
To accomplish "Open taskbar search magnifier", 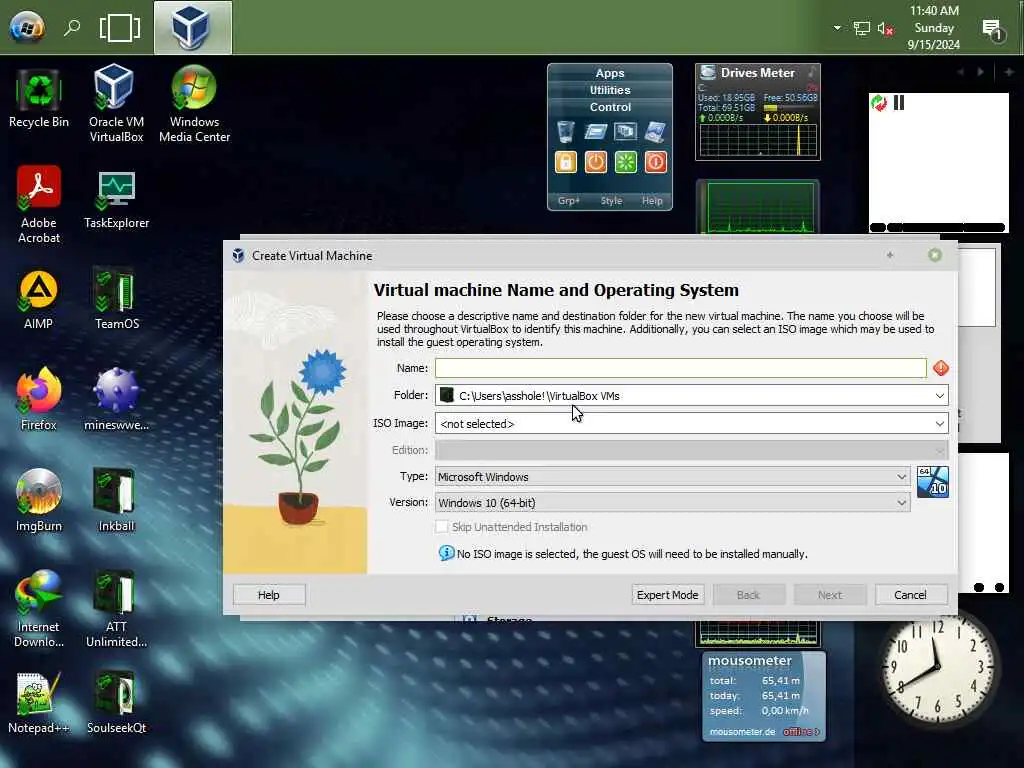I will [x=72, y=27].
